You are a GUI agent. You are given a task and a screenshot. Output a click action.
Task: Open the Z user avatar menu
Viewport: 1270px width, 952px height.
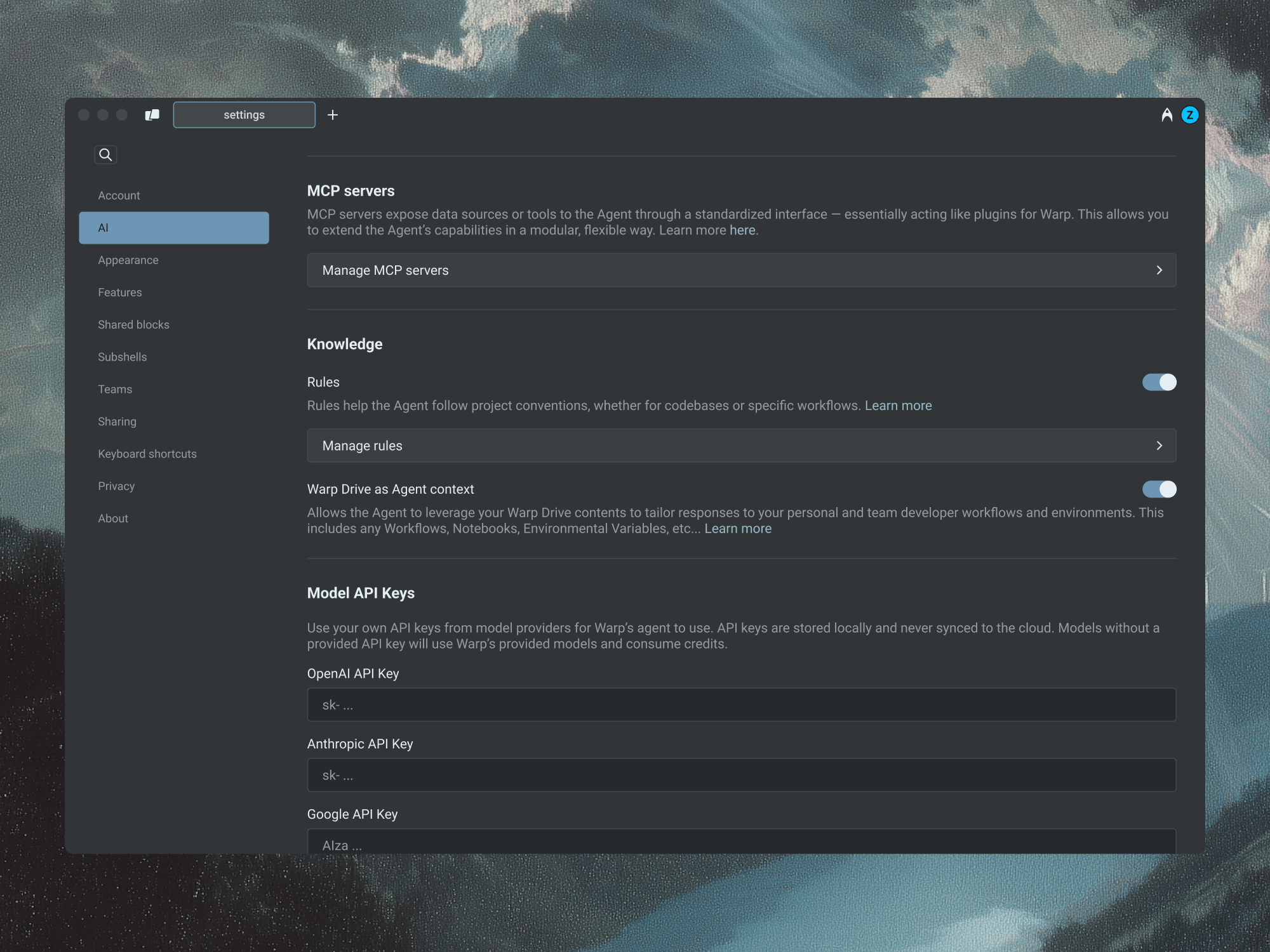click(x=1189, y=115)
